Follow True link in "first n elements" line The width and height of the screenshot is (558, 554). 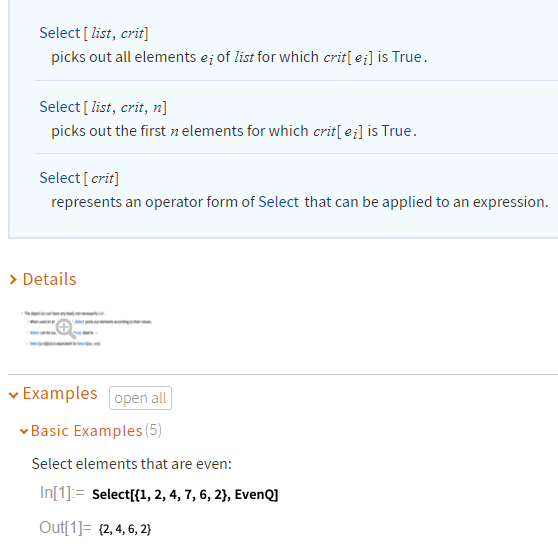point(396,131)
